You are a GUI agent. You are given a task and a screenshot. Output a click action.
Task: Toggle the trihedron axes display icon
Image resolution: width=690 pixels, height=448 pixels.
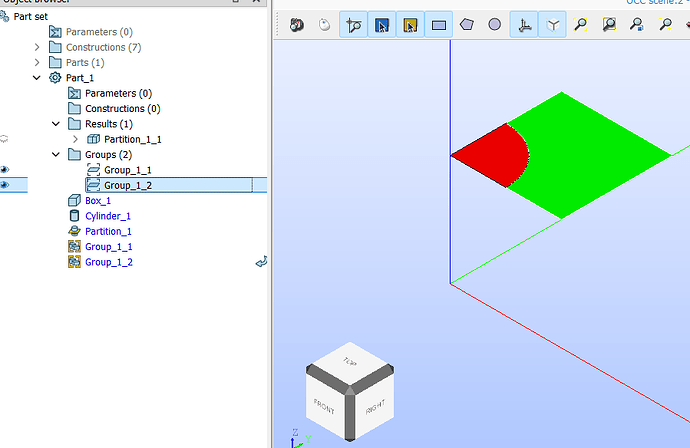click(524, 25)
